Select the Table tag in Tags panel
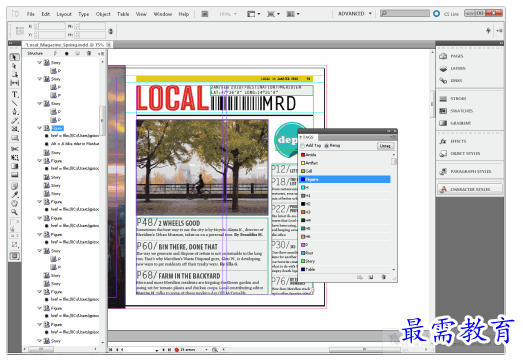The height and width of the screenshot is (362, 523). (x=345, y=270)
